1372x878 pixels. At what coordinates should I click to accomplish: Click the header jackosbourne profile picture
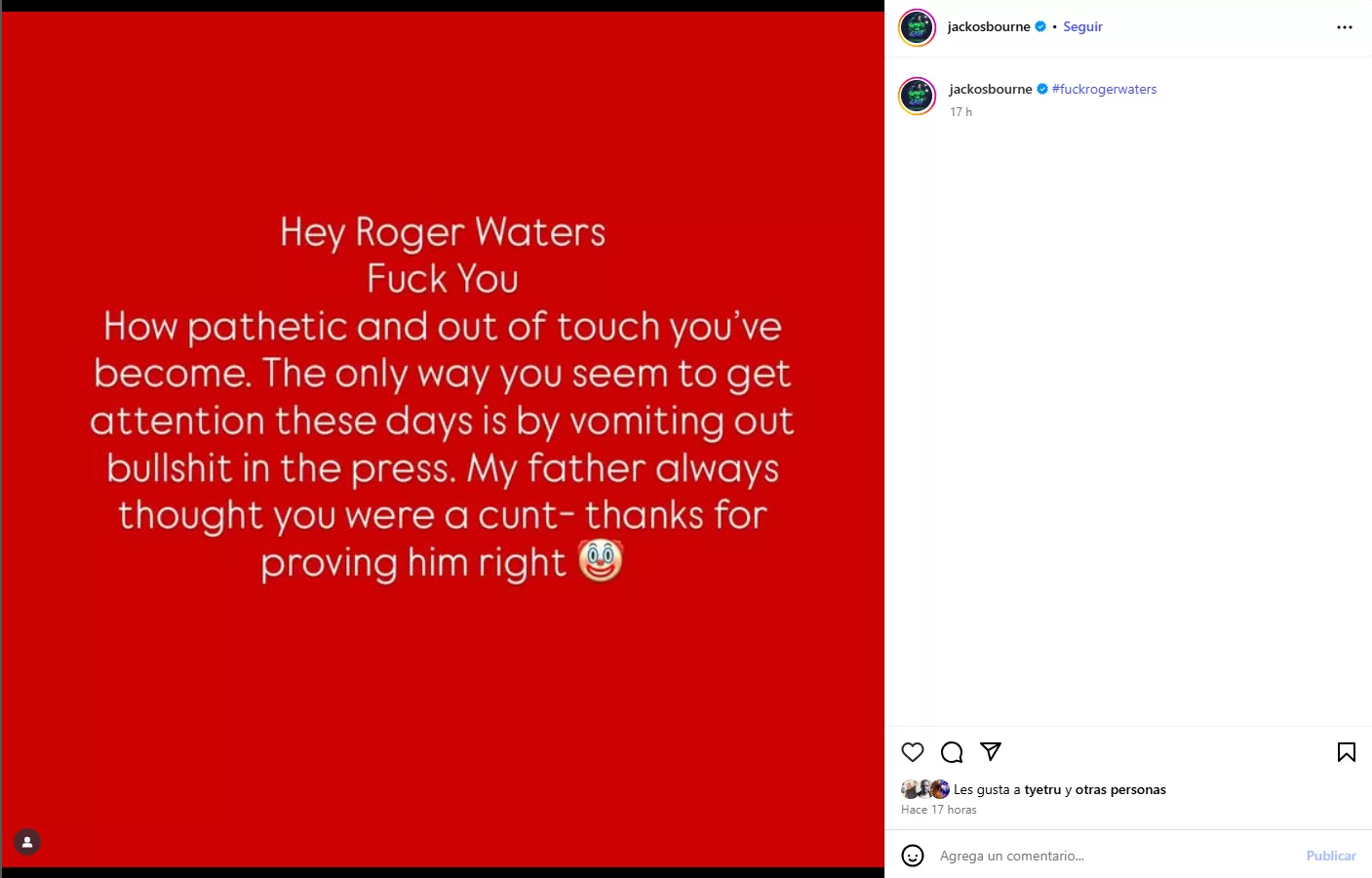click(x=917, y=27)
